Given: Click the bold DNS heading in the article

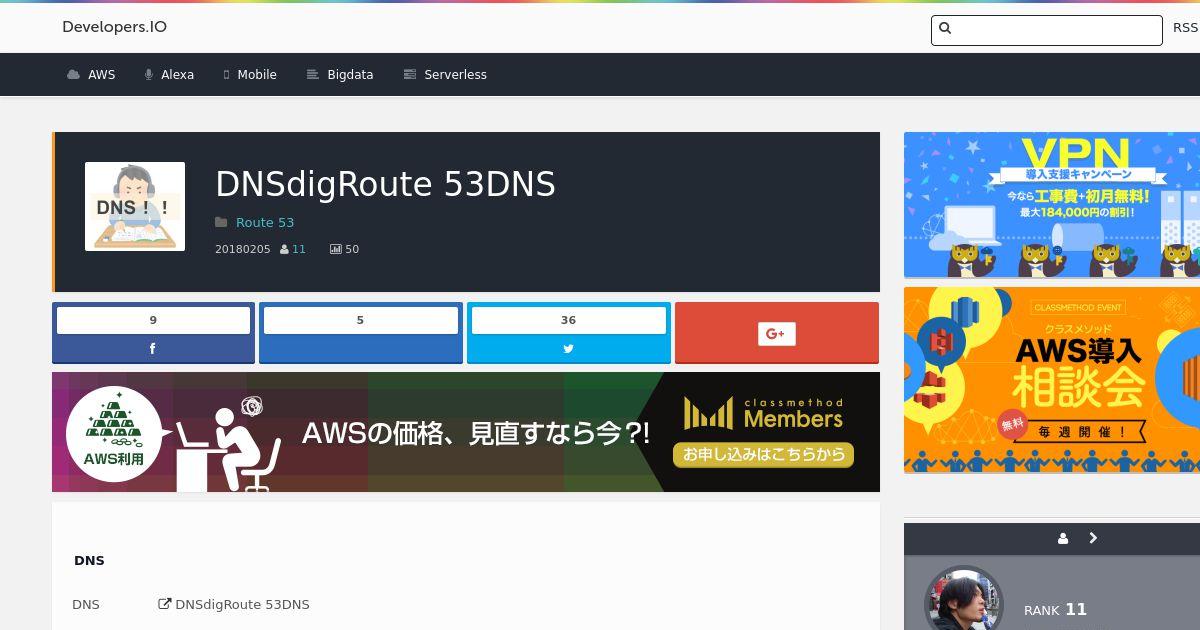Looking at the screenshot, I should [89, 561].
